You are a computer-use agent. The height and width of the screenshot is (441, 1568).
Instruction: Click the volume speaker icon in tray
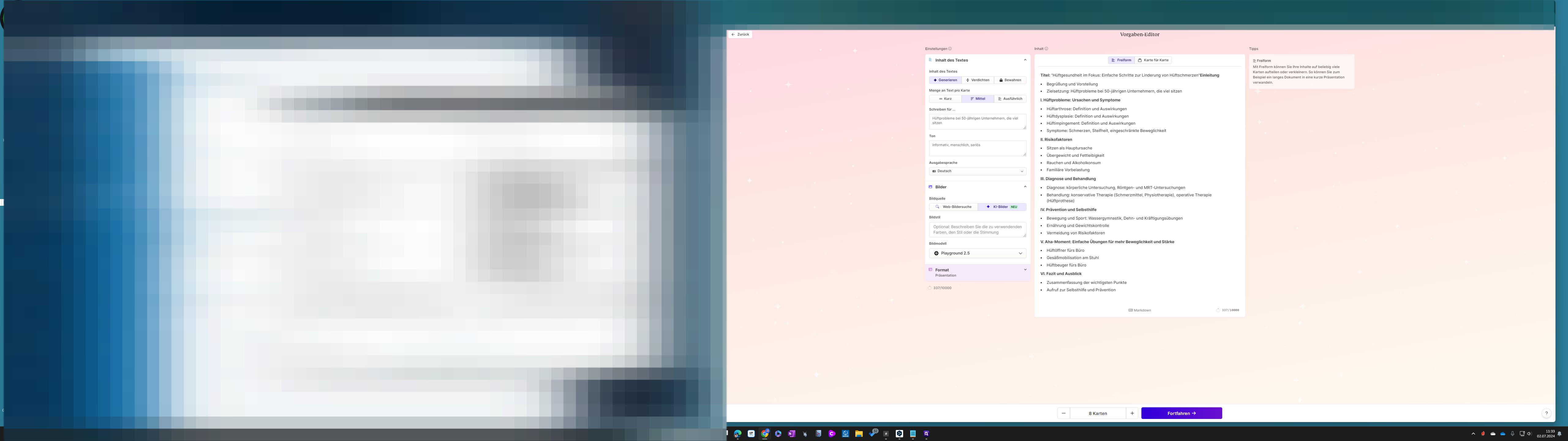click(x=1529, y=434)
